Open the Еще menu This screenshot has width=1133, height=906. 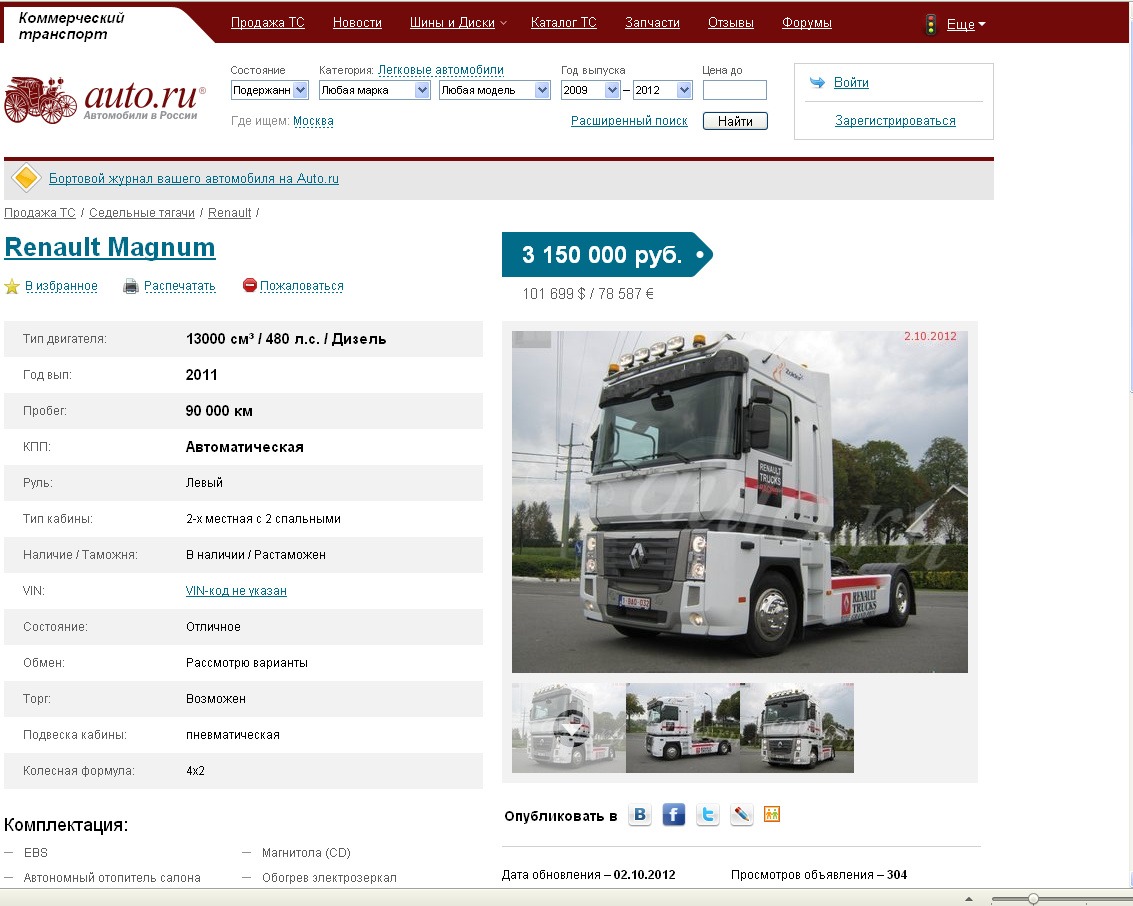click(x=964, y=25)
